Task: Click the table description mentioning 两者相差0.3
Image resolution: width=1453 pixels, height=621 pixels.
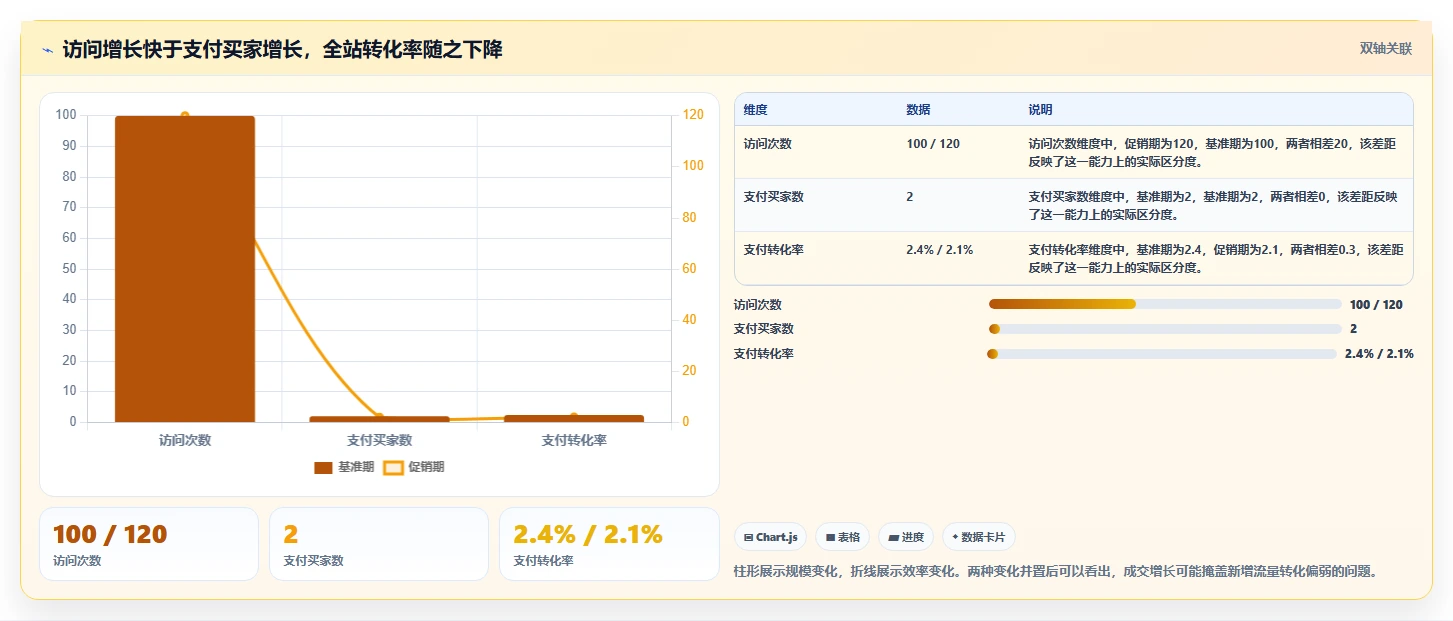Action: 1216,259
